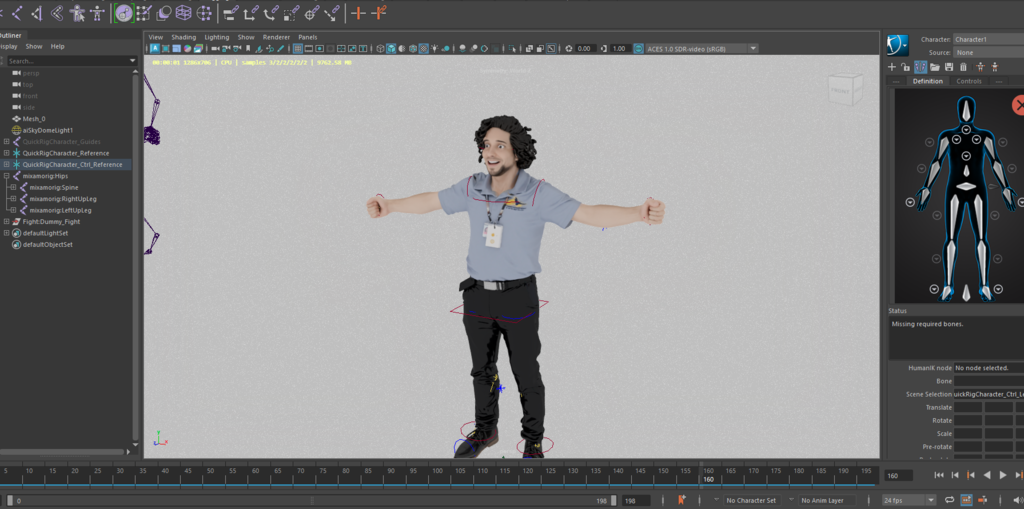Image resolution: width=1024 pixels, height=509 pixels.
Task: Delete the HumanIK definition with trash icon
Action: pyautogui.click(x=963, y=67)
